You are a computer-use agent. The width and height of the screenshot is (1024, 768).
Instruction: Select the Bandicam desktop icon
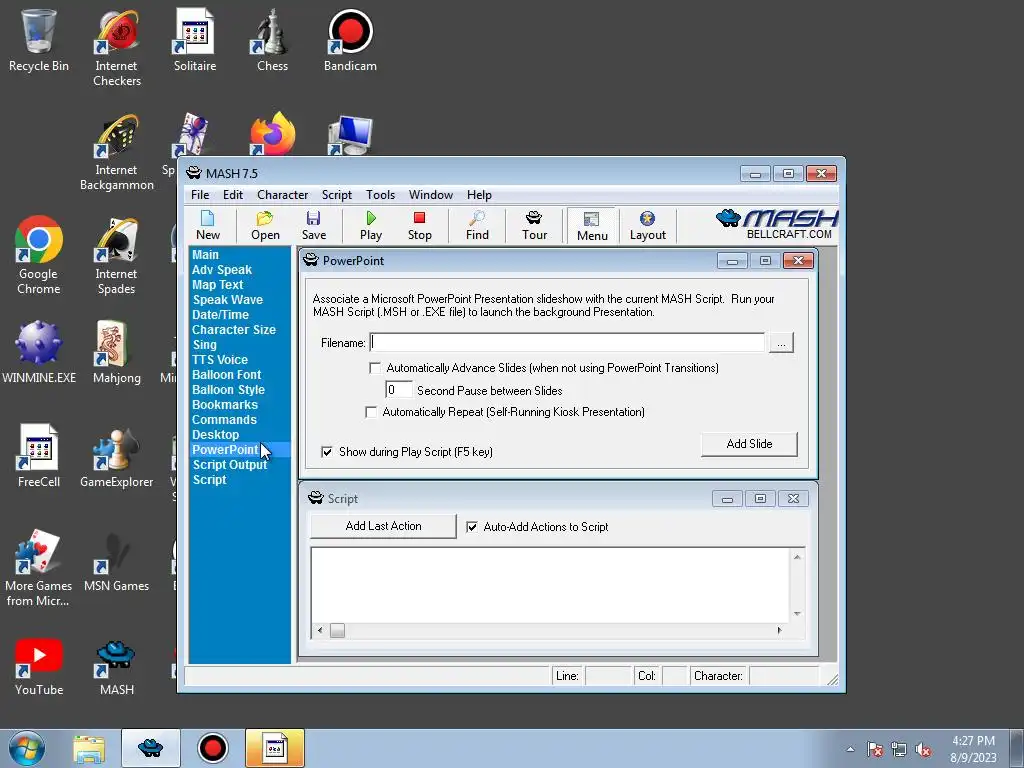(x=350, y=40)
